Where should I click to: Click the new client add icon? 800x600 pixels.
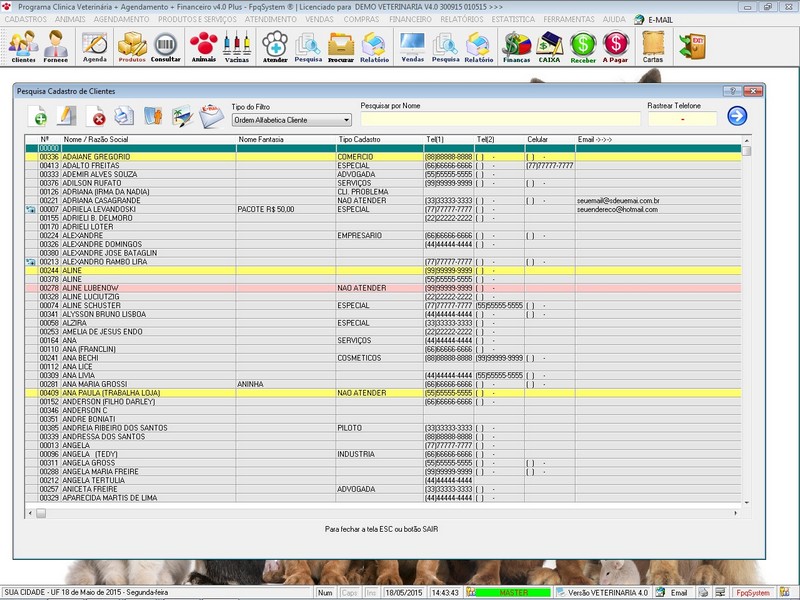(x=38, y=116)
